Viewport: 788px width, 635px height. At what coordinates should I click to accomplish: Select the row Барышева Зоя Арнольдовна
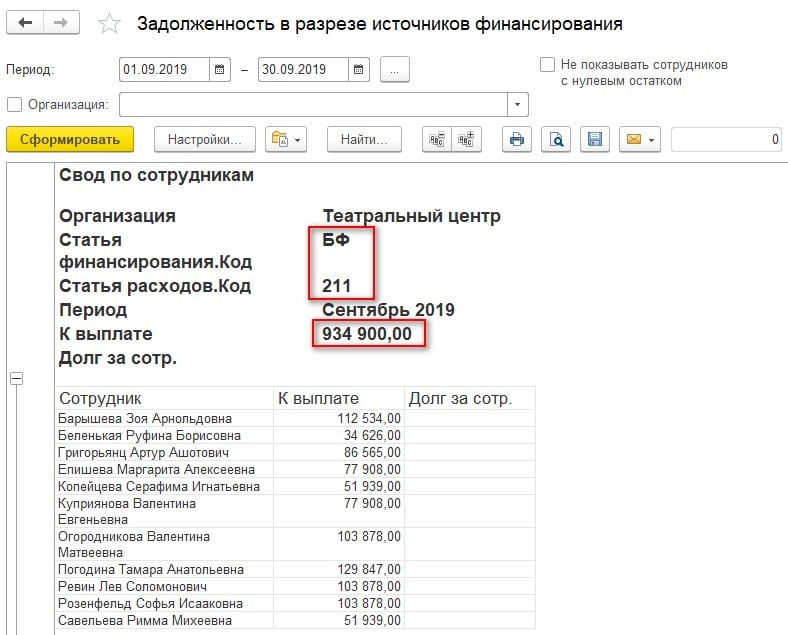point(145,418)
